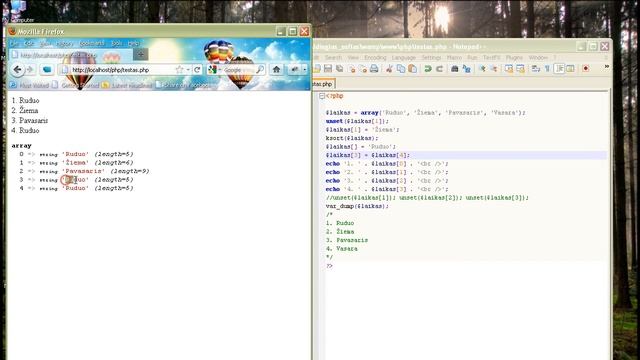640x360 pixels.
Task: Reload the page in Firefox
Action: click(x=197, y=70)
